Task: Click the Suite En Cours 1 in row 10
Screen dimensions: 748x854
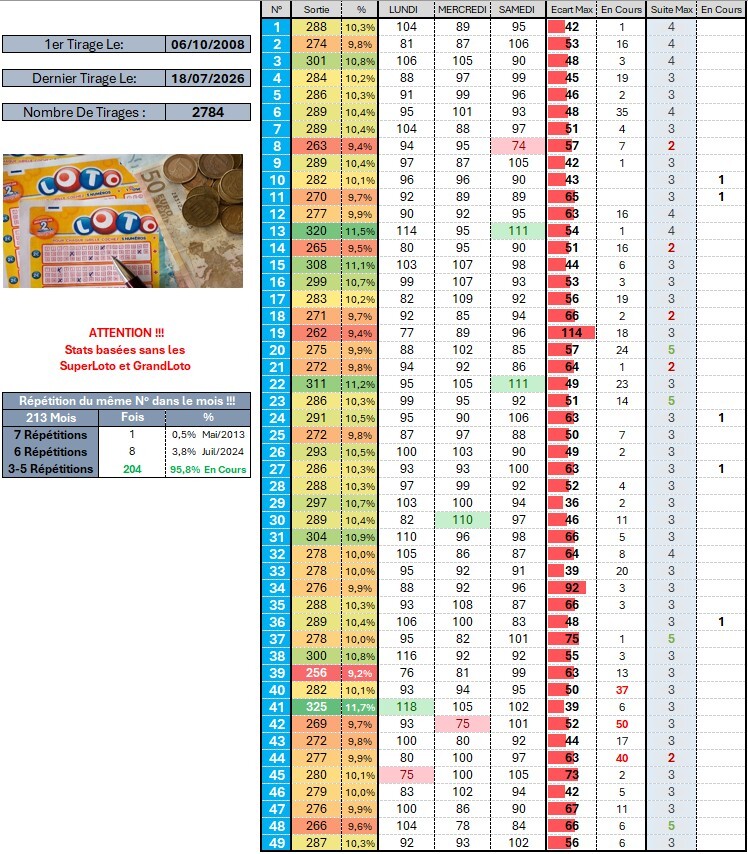Action: 721,180
